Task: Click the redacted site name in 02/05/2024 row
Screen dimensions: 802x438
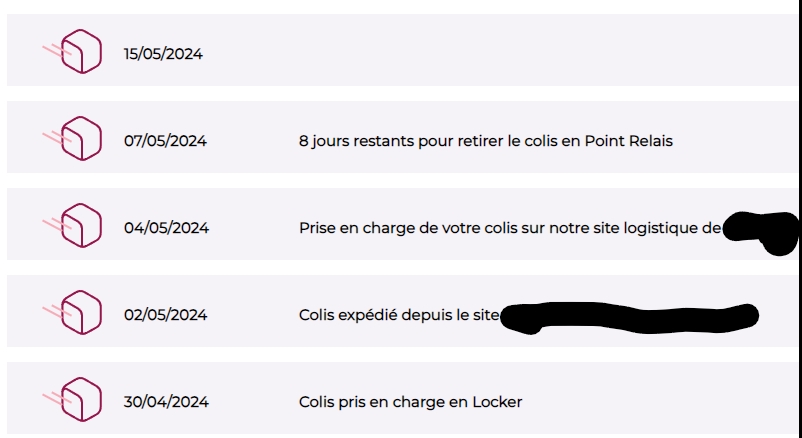Action: coord(628,317)
